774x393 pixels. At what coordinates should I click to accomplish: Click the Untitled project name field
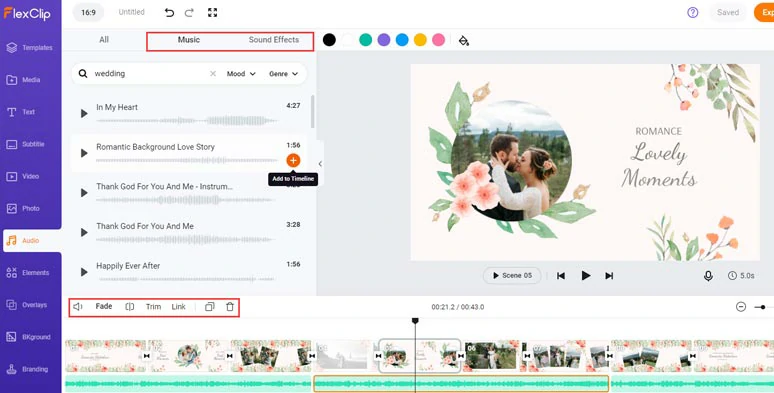coord(131,12)
